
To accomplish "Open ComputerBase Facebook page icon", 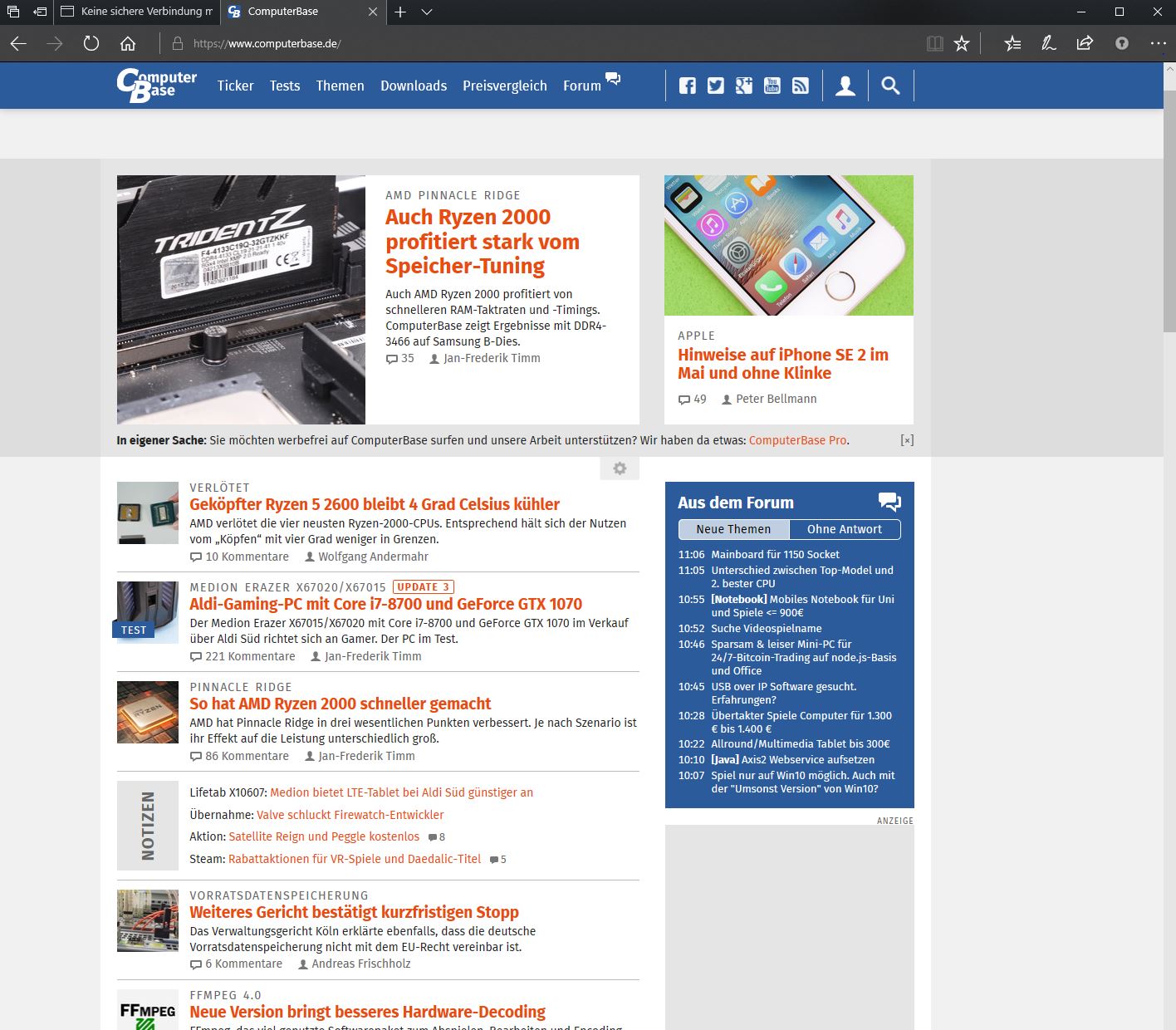I will [688, 86].
